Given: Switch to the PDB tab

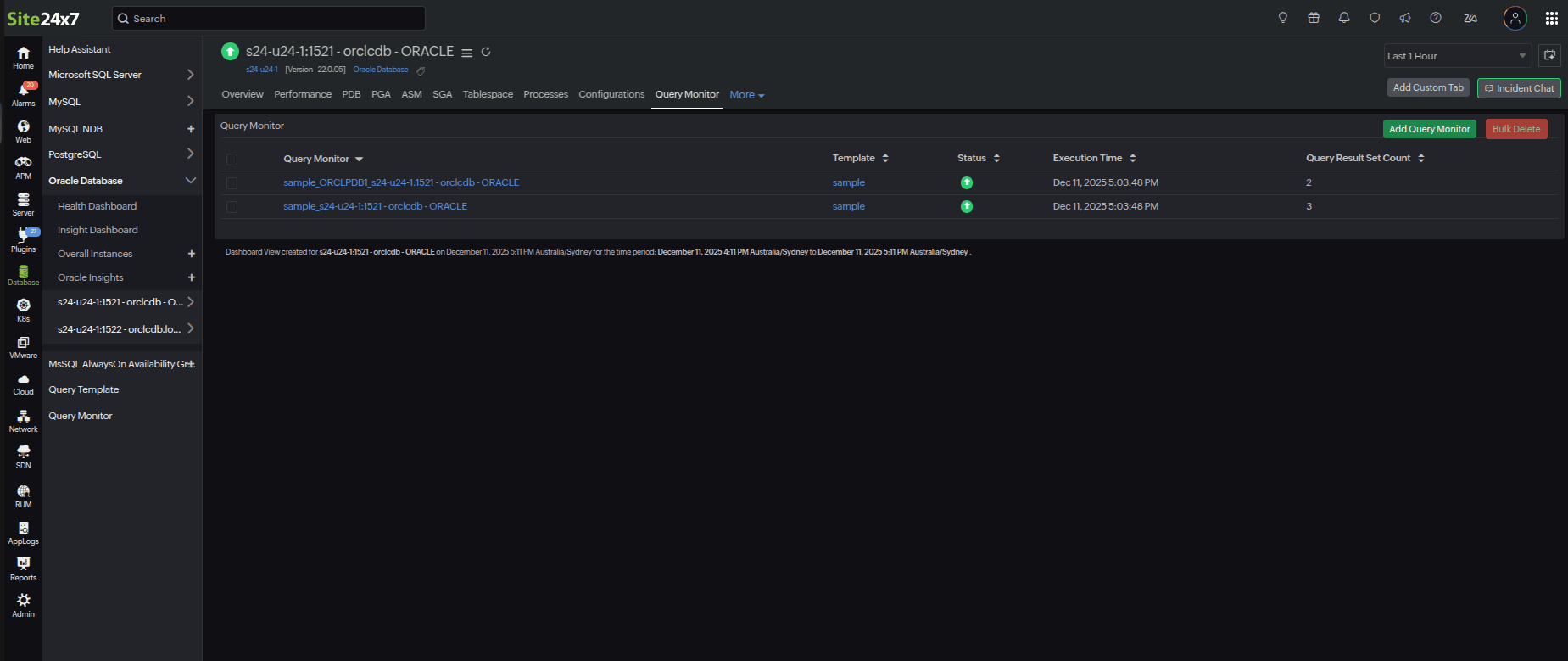Looking at the screenshot, I should [351, 94].
